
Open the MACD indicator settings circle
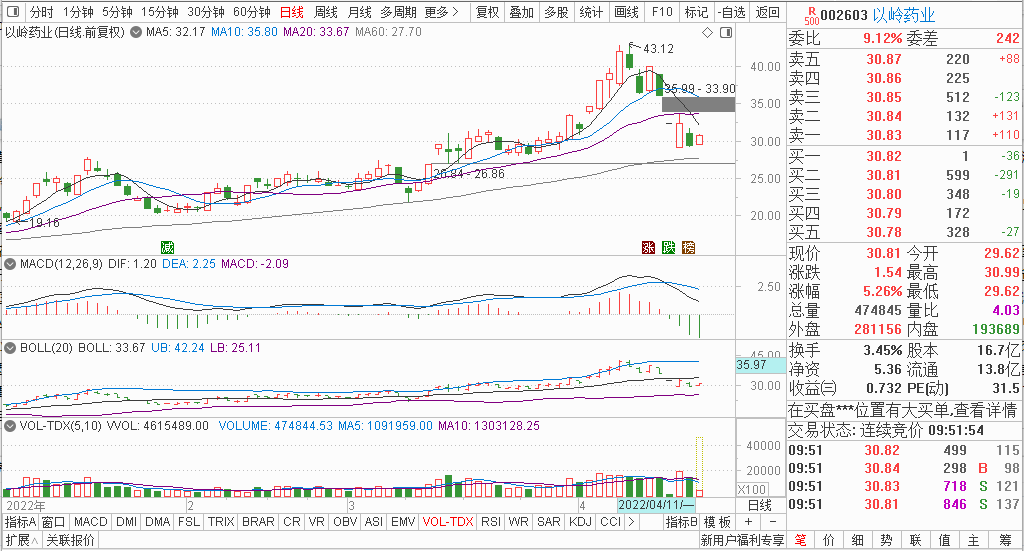tap(10, 264)
